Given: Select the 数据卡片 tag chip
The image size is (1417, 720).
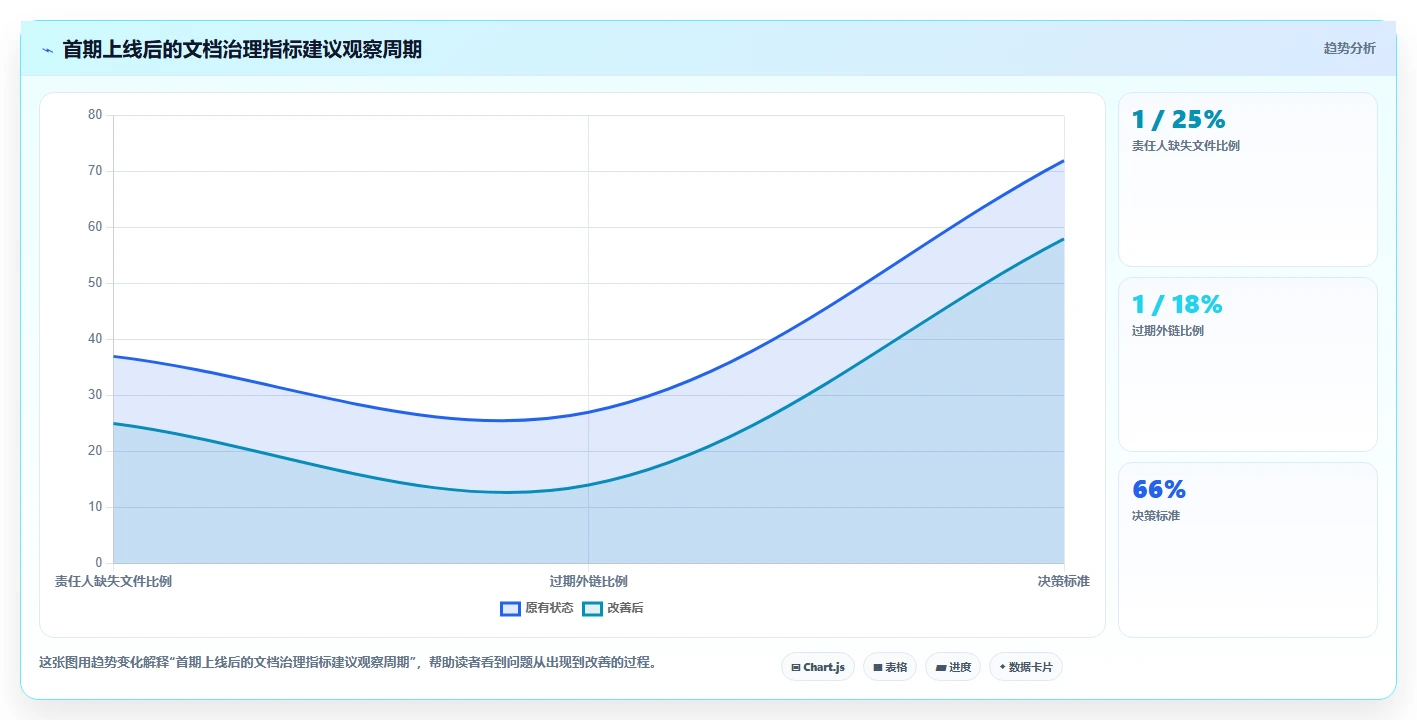Looking at the screenshot, I should tap(1026, 667).
